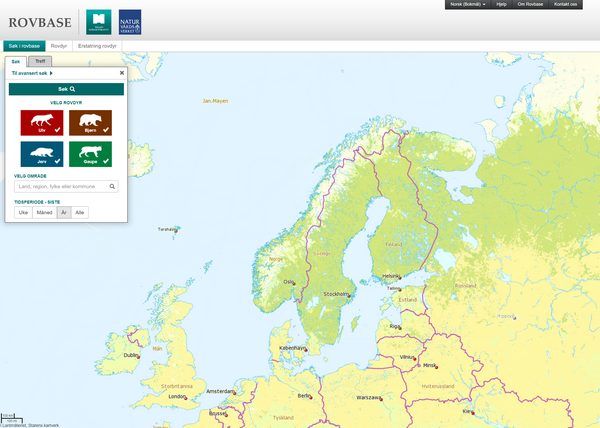Open the Erstatning rovdyr tab

point(97,46)
